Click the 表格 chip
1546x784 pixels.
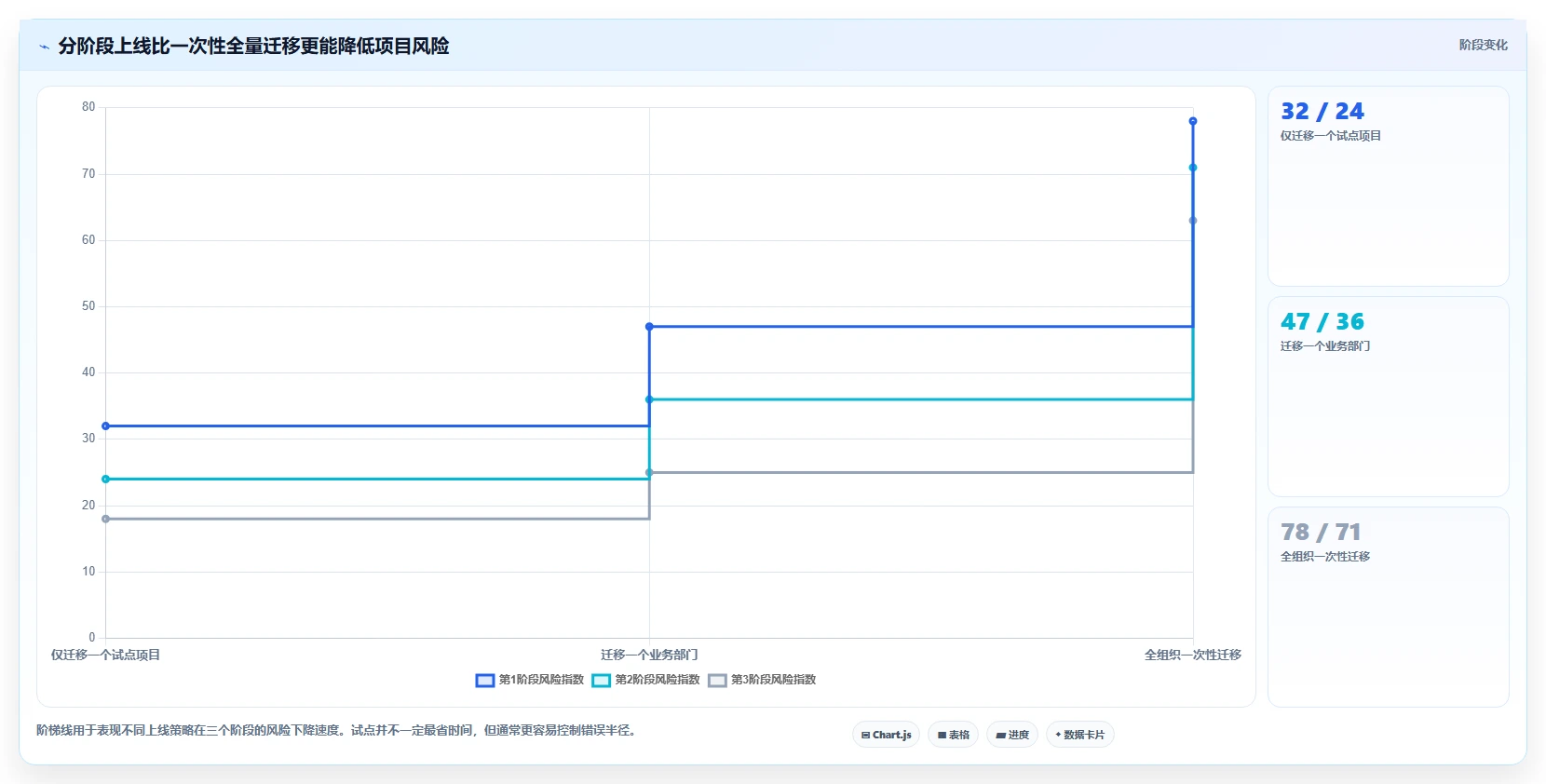point(953,735)
